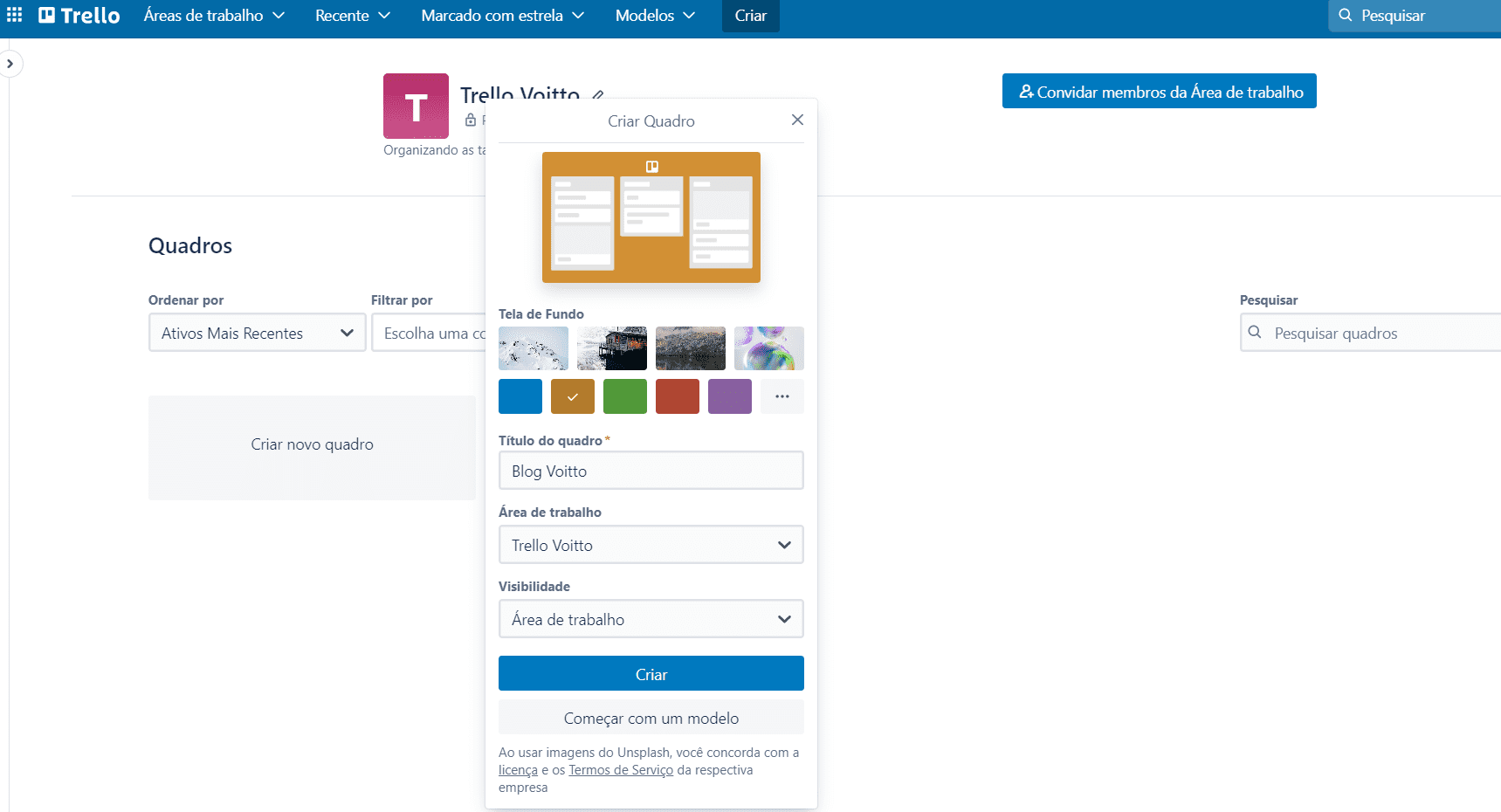The width and height of the screenshot is (1501, 812).
Task: Edit workspace name pencil icon
Action: [x=597, y=94]
